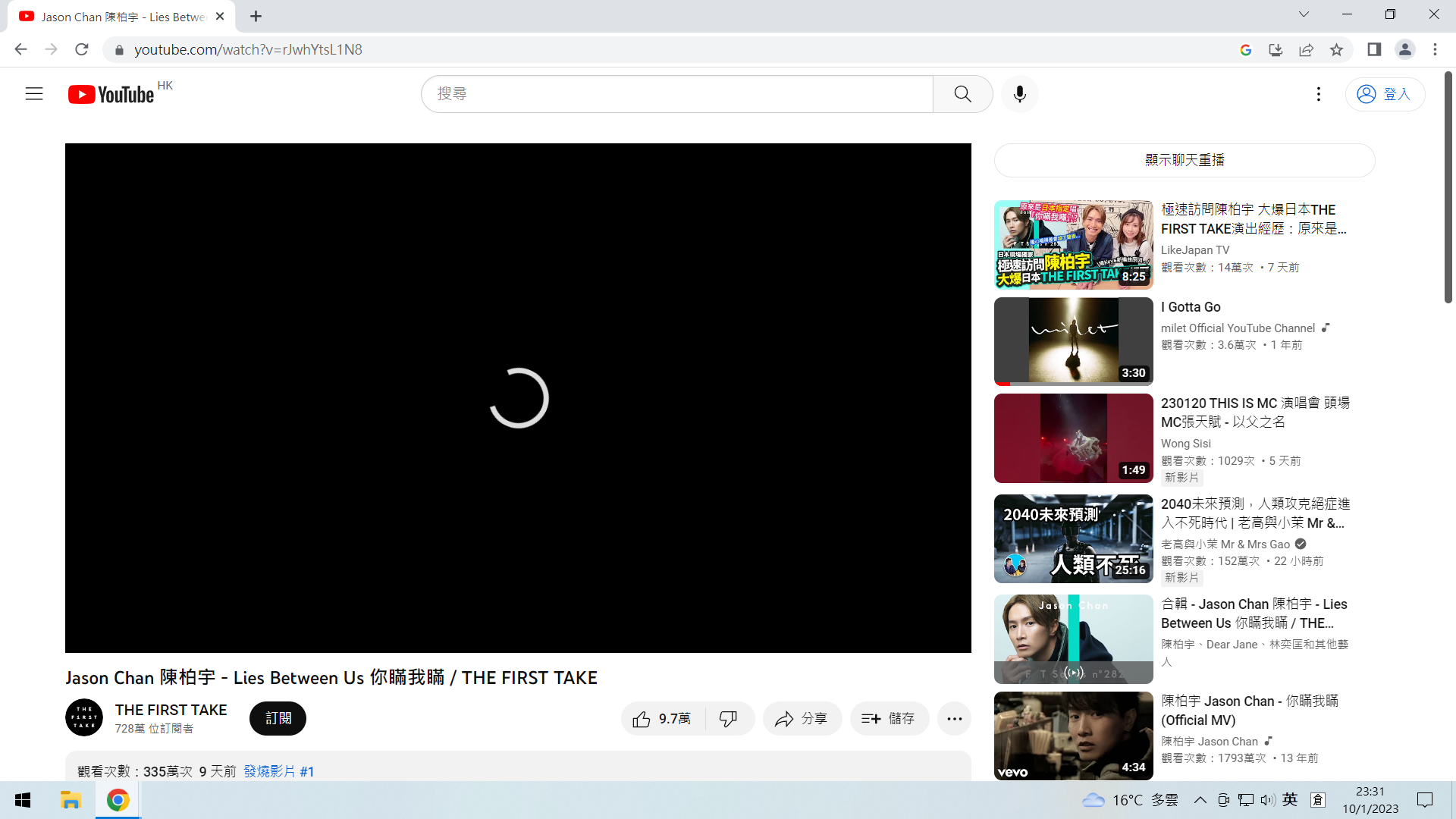Show chat replay 顯示聊天重播
The height and width of the screenshot is (819, 1456).
tap(1185, 160)
